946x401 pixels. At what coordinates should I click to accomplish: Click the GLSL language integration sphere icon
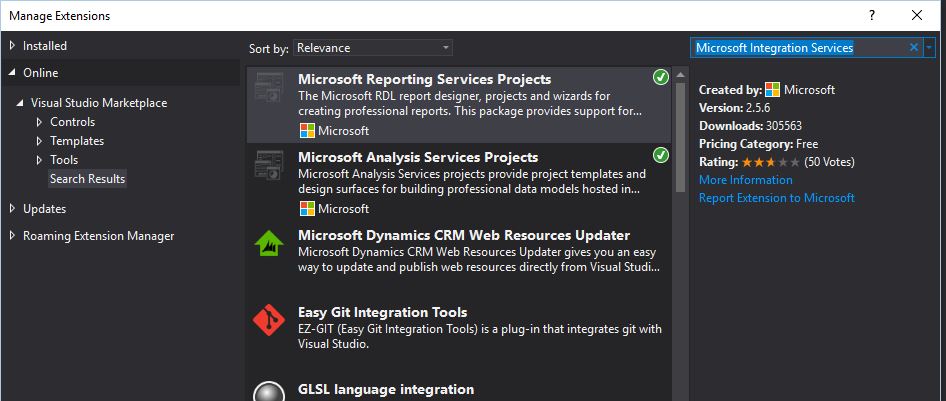tap(268, 392)
